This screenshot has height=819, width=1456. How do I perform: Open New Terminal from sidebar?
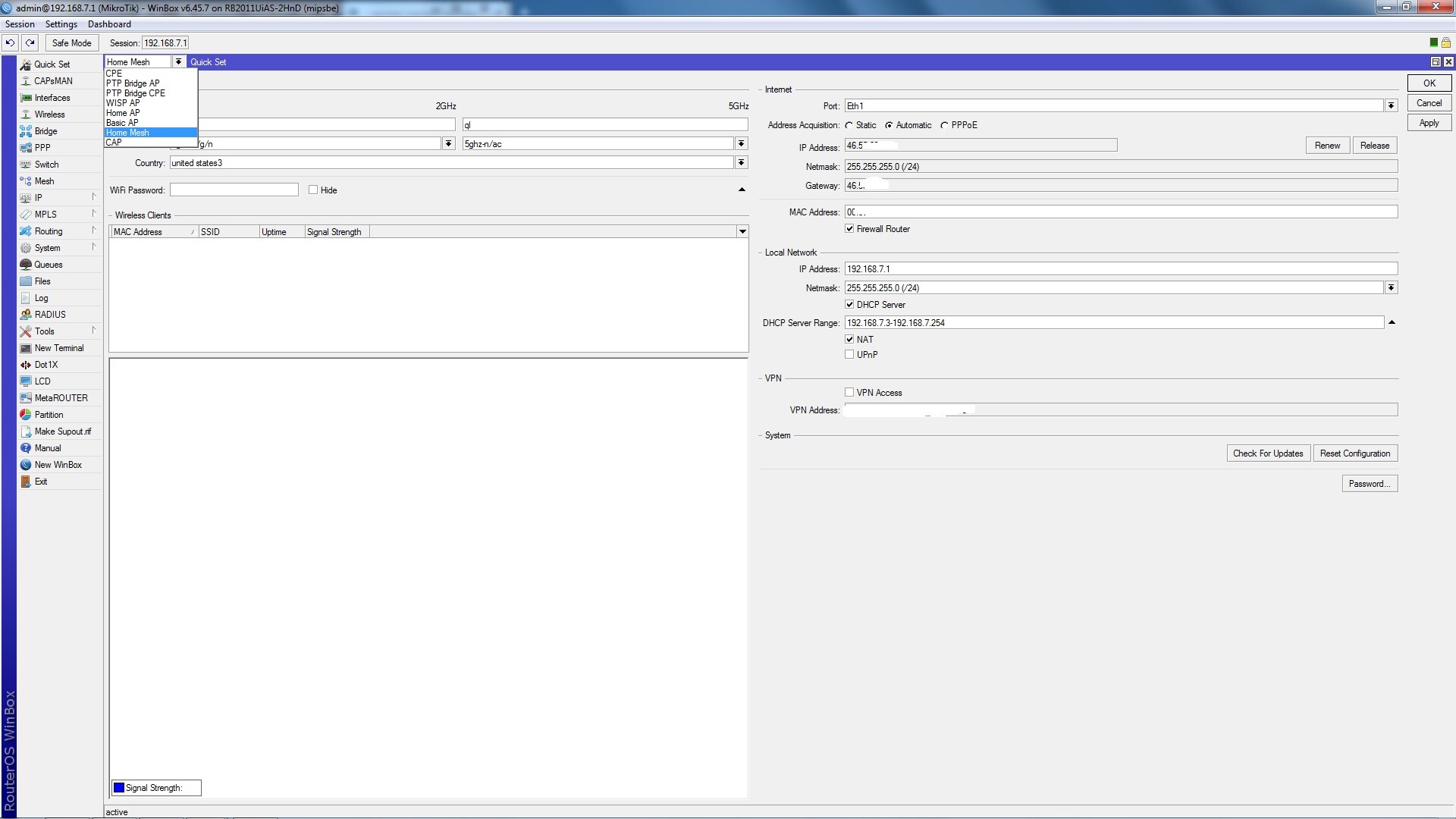point(58,348)
